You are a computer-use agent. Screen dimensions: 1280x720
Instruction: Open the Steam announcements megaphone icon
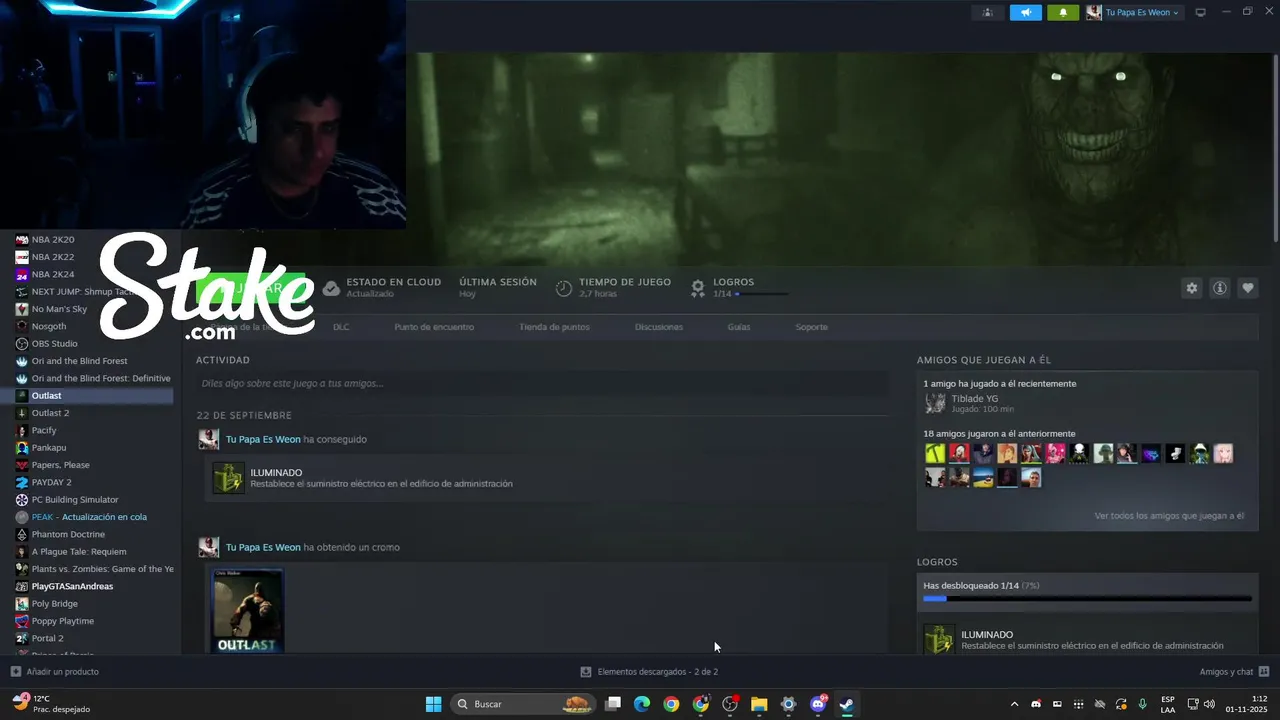click(1025, 12)
